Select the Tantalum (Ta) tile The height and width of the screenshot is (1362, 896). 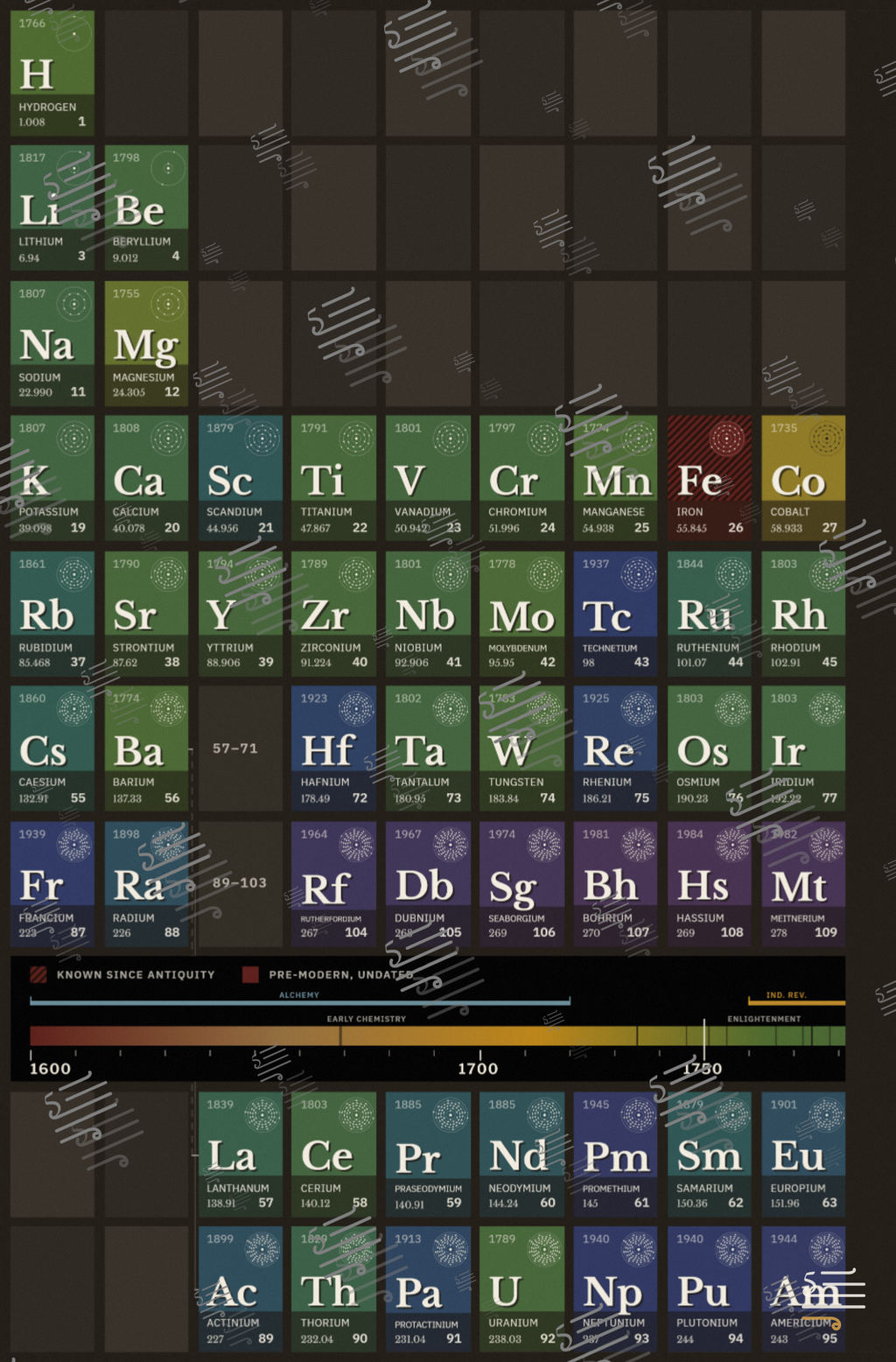[x=428, y=748]
